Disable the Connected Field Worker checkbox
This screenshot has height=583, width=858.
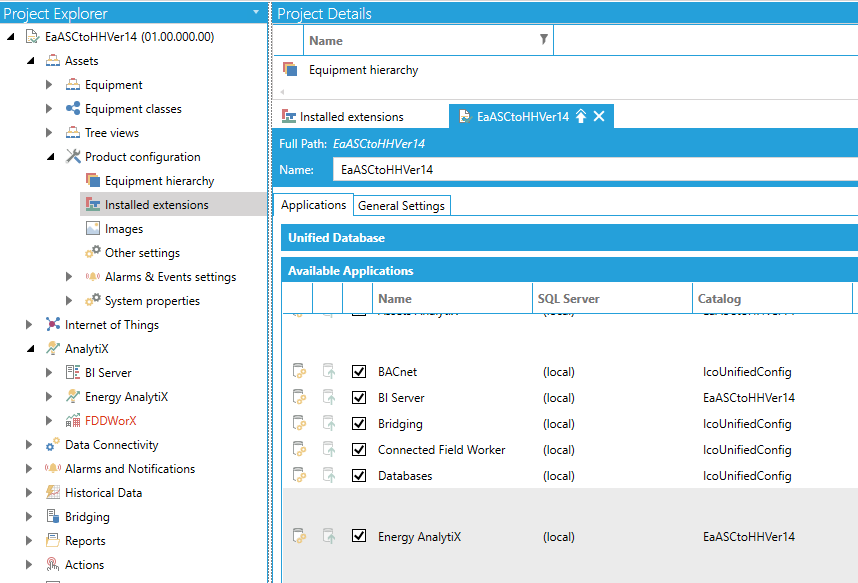[x=359, y=450]
